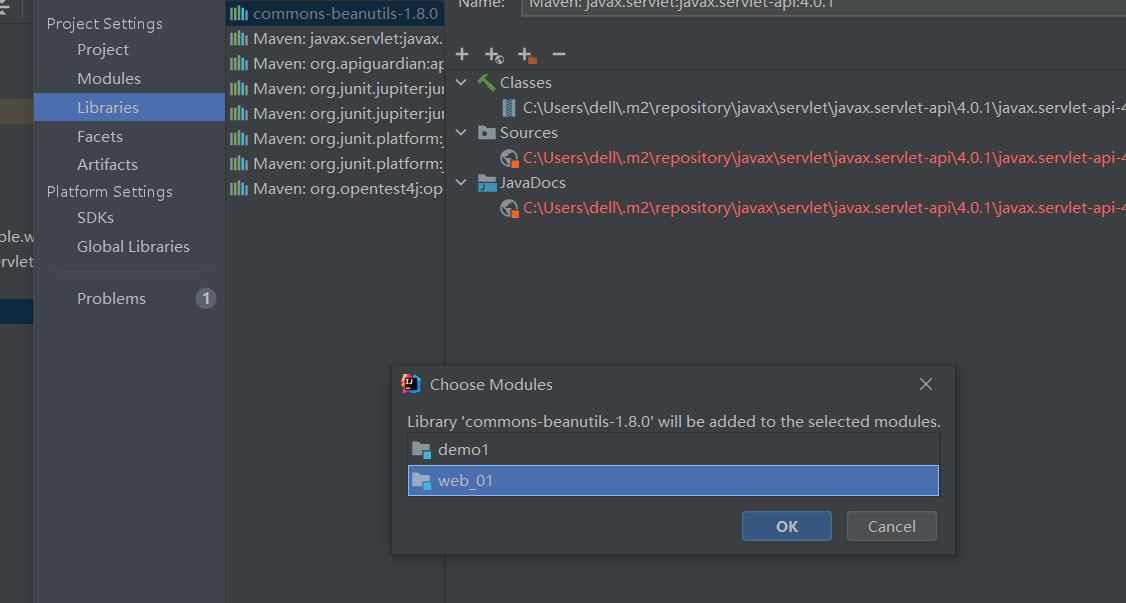The height and width of the screenshot is (603, 1126).
Task: Open the Problems page
Action: pos(111,299)
